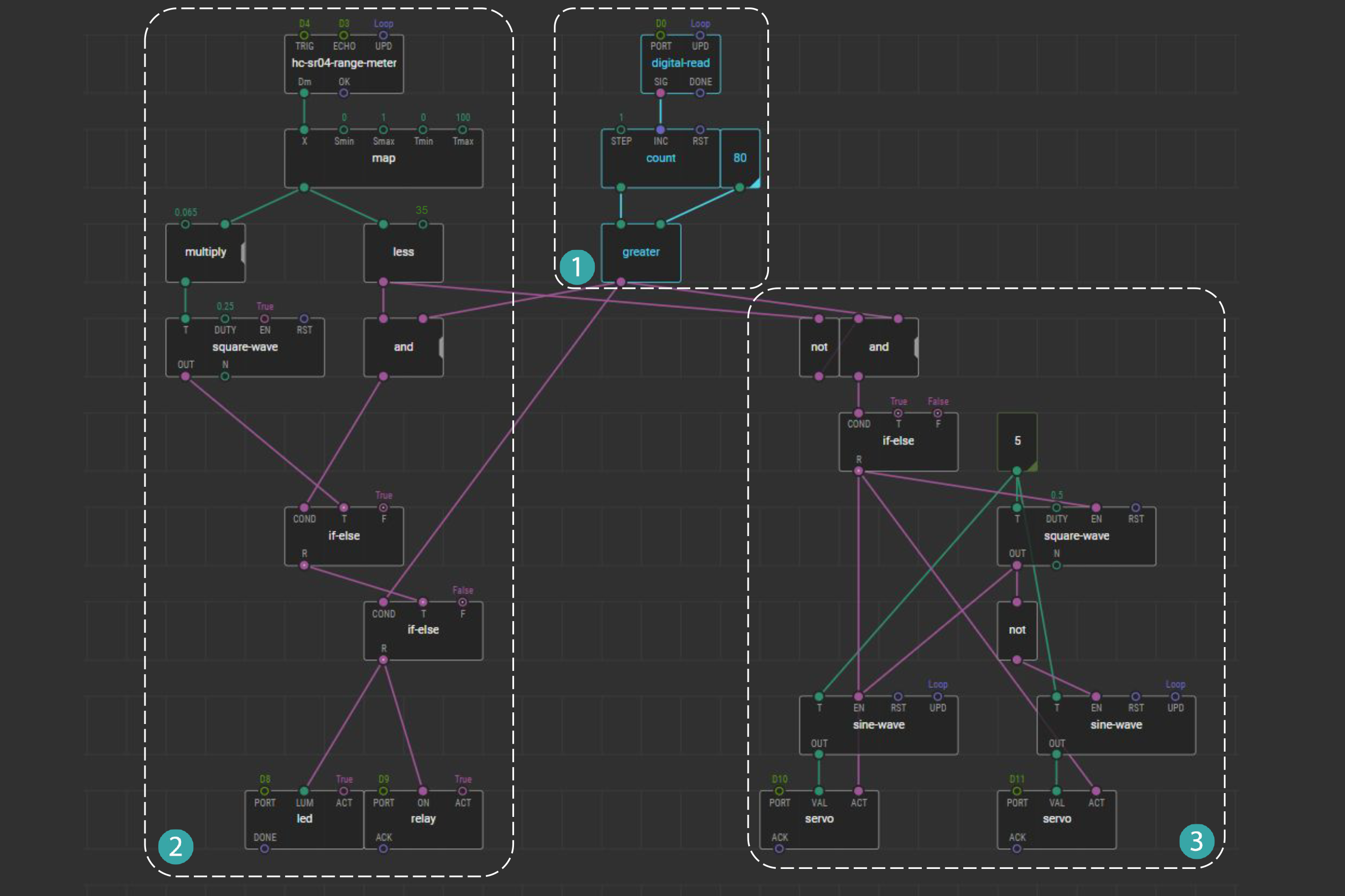Select the relay node
The width and height of the screenshot is (1345, 896).
tap(423, 819)
